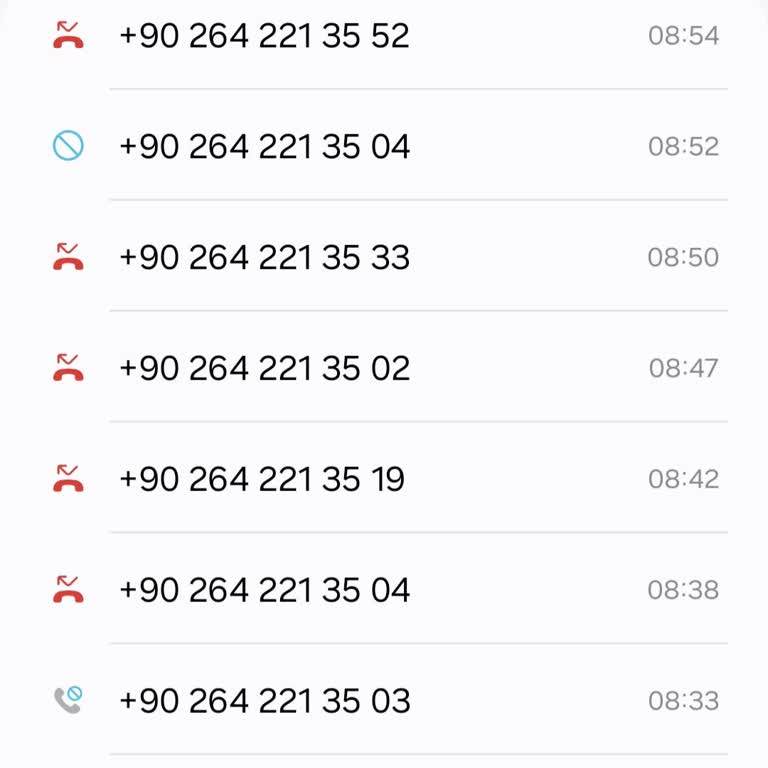
Task: Tap the 08:42 call time
Action: [x=683, y=480]
